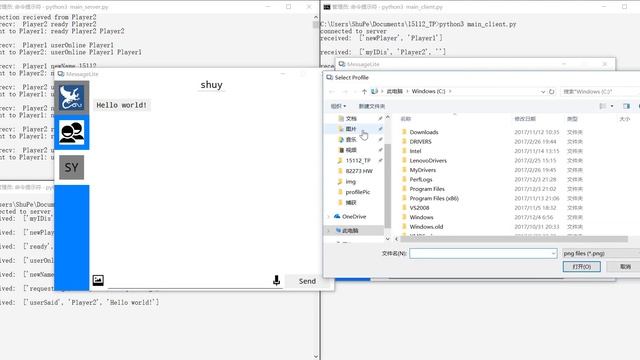Click the horizontal scrollbar in file list
640x360 pixels.
[x=514, y=239]
